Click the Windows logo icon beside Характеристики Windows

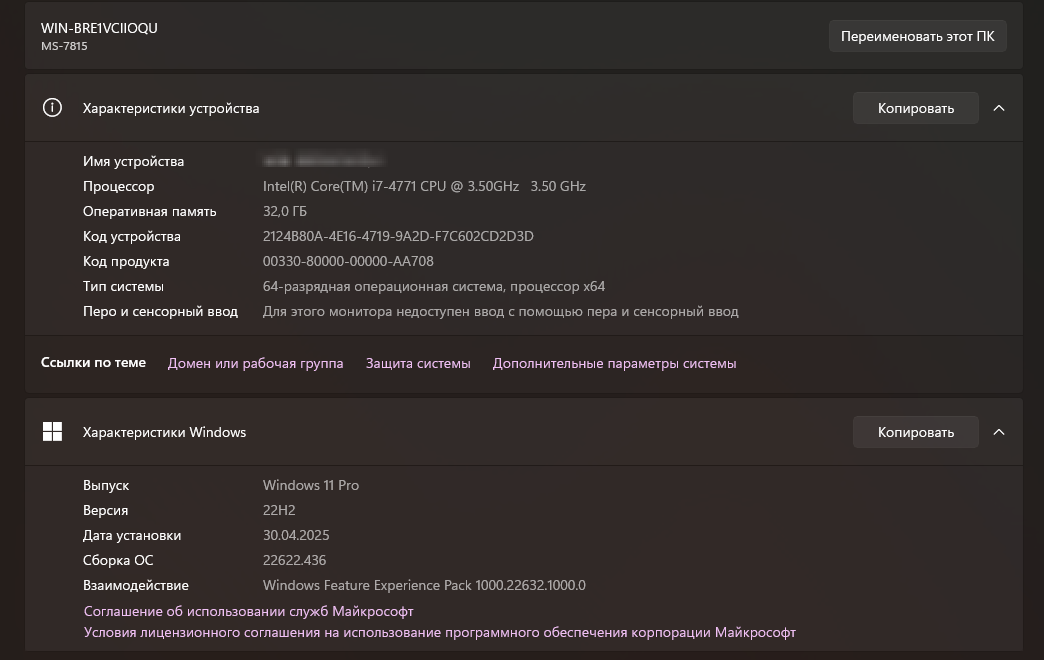point(52,432)
